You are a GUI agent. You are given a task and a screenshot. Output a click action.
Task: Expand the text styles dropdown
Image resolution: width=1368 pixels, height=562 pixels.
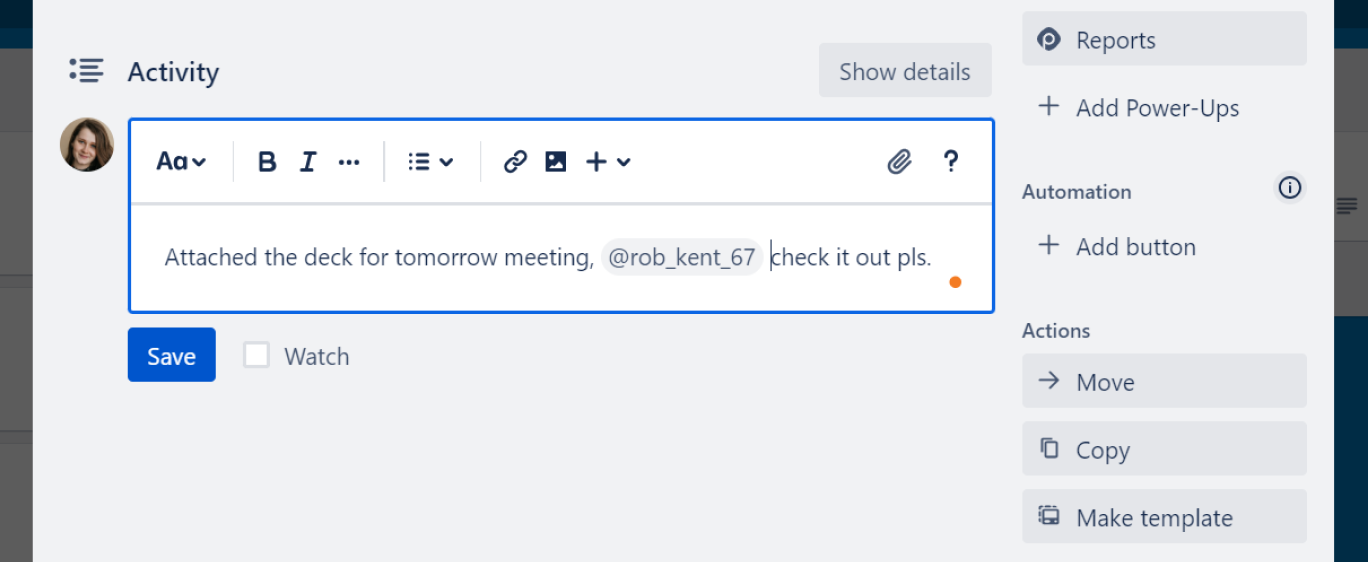pos(181,162)
